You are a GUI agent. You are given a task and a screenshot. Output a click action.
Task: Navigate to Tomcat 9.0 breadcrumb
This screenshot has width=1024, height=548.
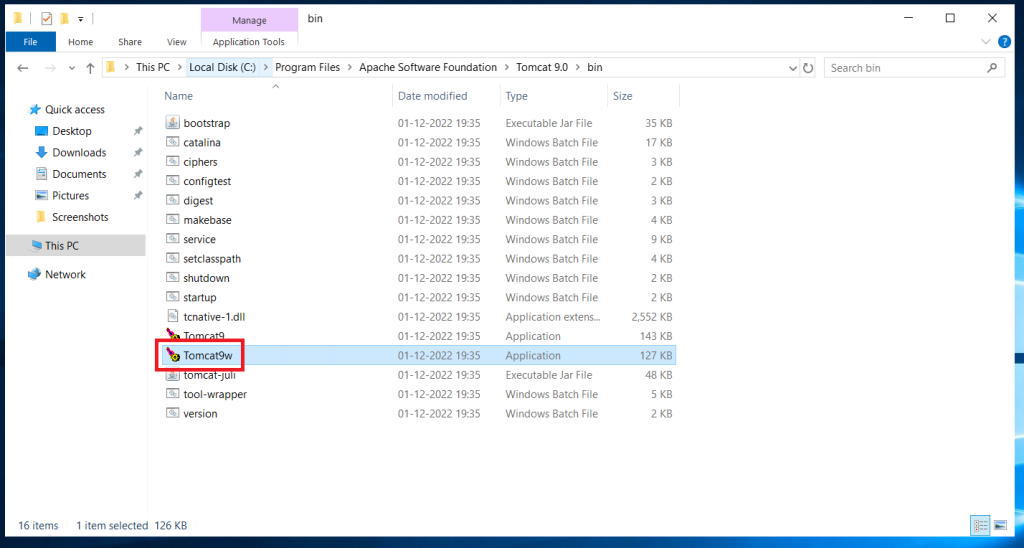[542, 67]
